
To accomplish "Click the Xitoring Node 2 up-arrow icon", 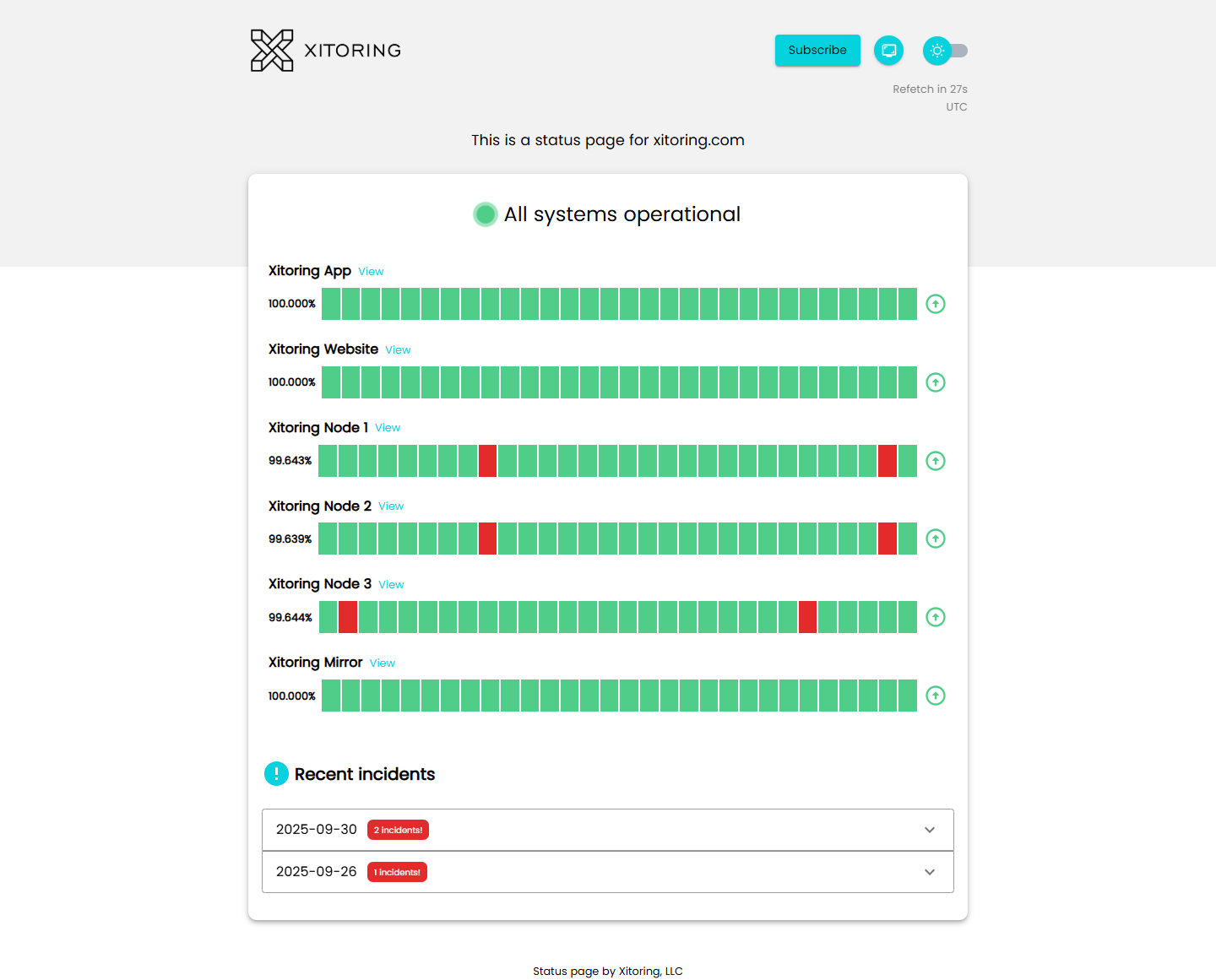I will coord(936,539).
